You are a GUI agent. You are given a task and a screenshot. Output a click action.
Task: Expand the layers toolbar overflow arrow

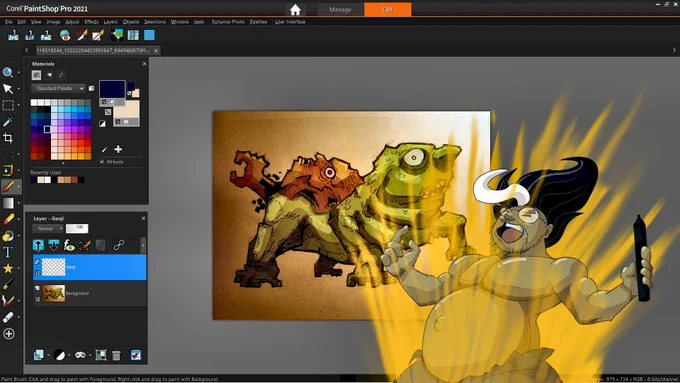click(x=143, y=246)
